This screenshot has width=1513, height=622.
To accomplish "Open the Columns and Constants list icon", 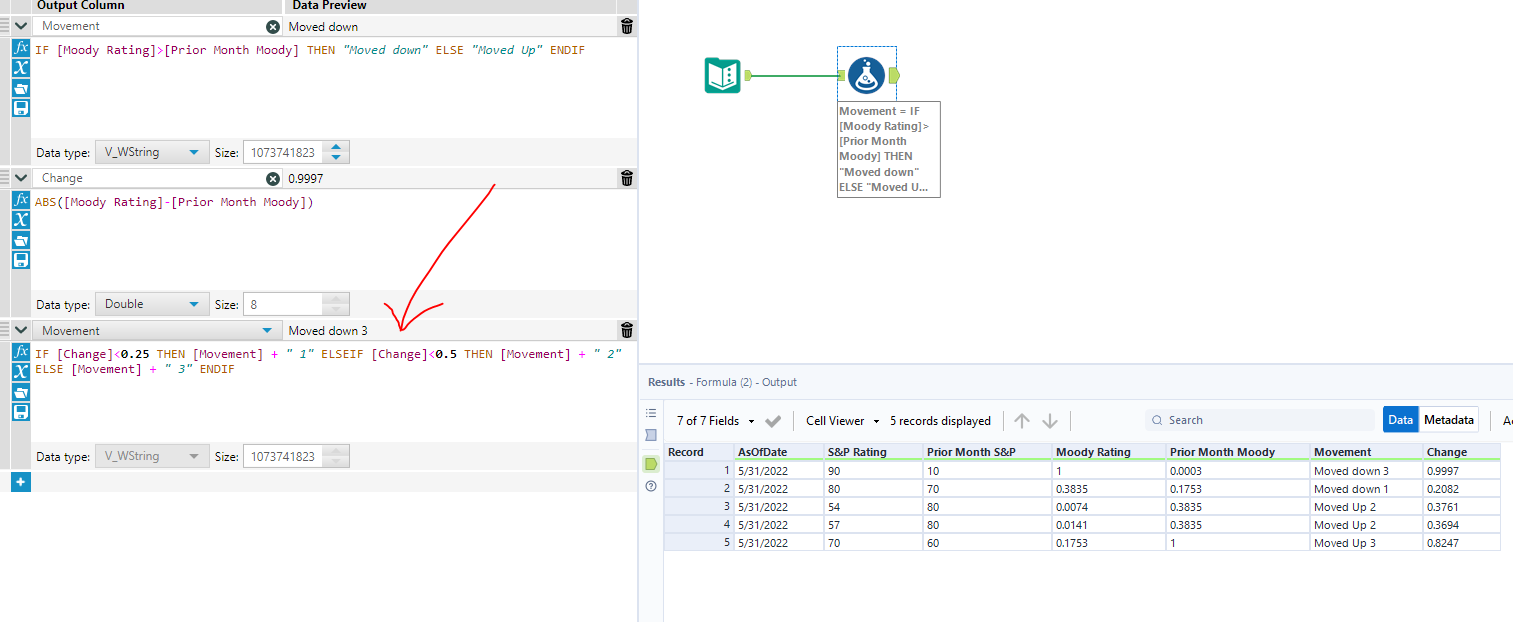I will pyautogui.click(x=20, y=67).
